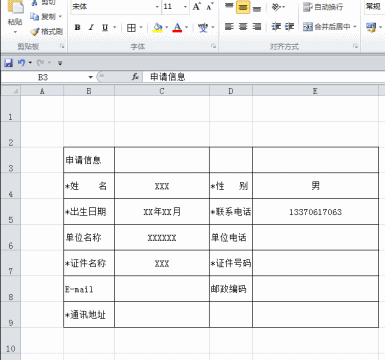The height and width of the screenshot is (360, 385).
Task: Select cell labeled *通讯地址
Action: [x=89, y=314]
